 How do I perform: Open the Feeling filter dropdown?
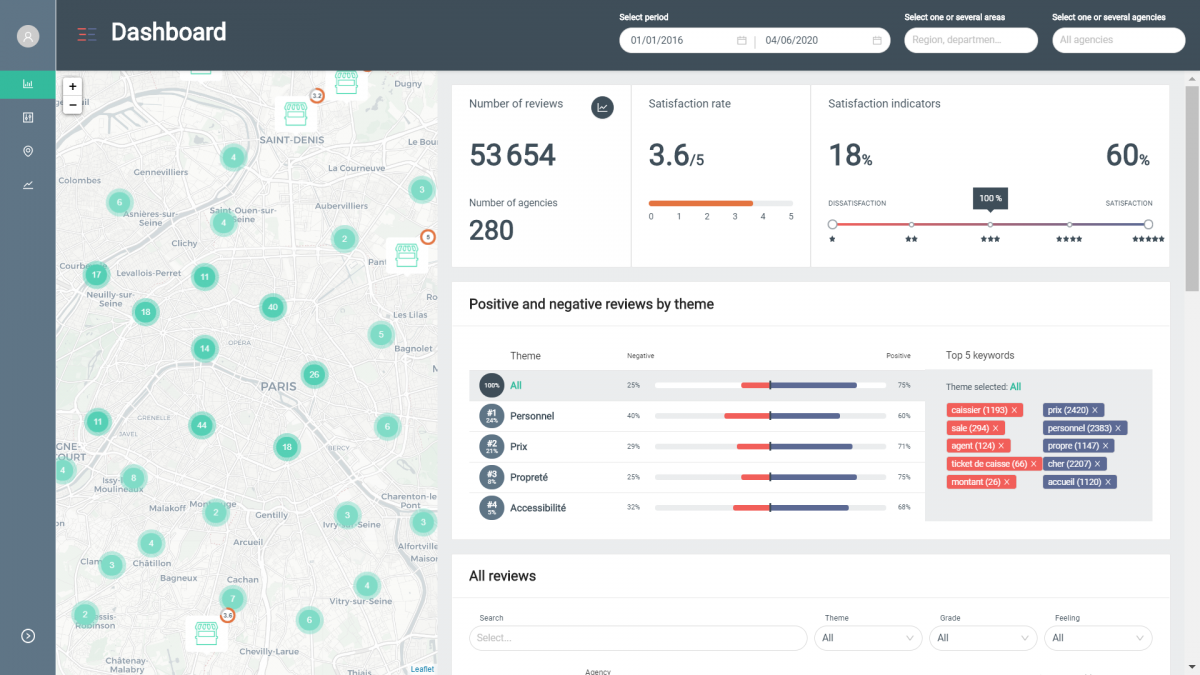click(1098, 638)
